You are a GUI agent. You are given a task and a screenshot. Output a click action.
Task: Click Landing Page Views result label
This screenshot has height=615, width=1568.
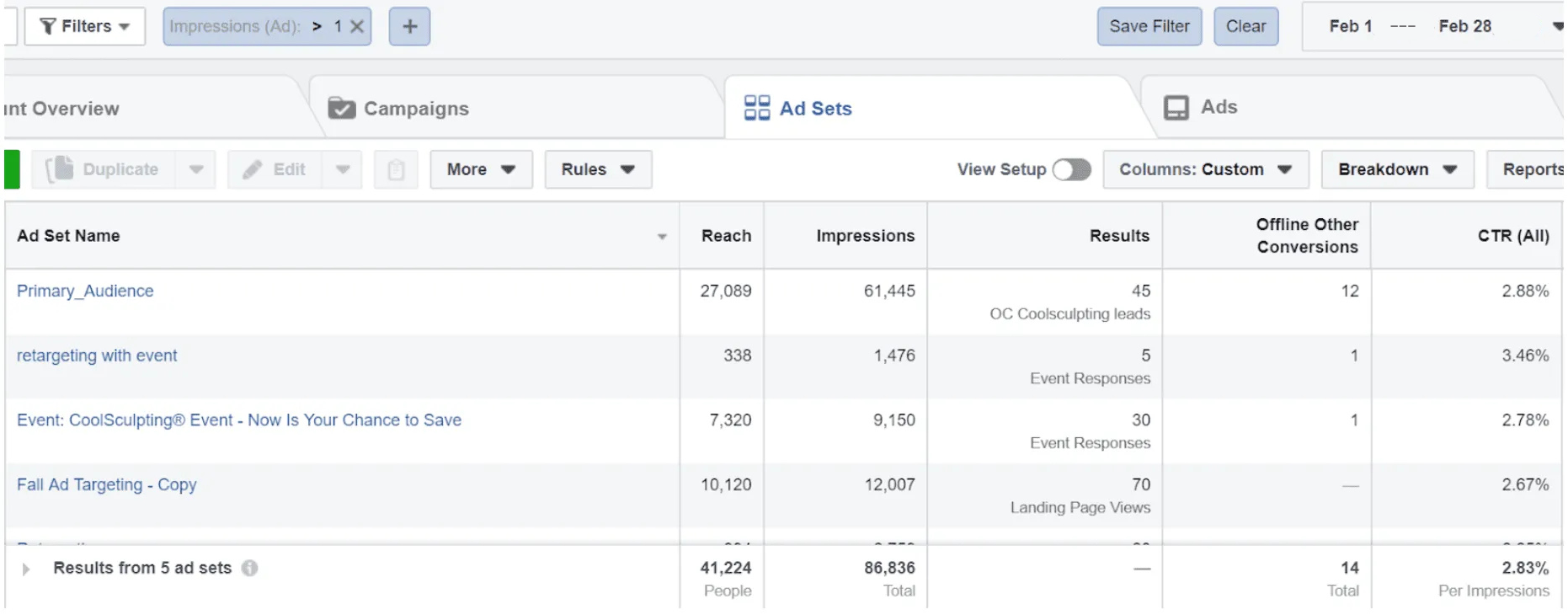1080,507
